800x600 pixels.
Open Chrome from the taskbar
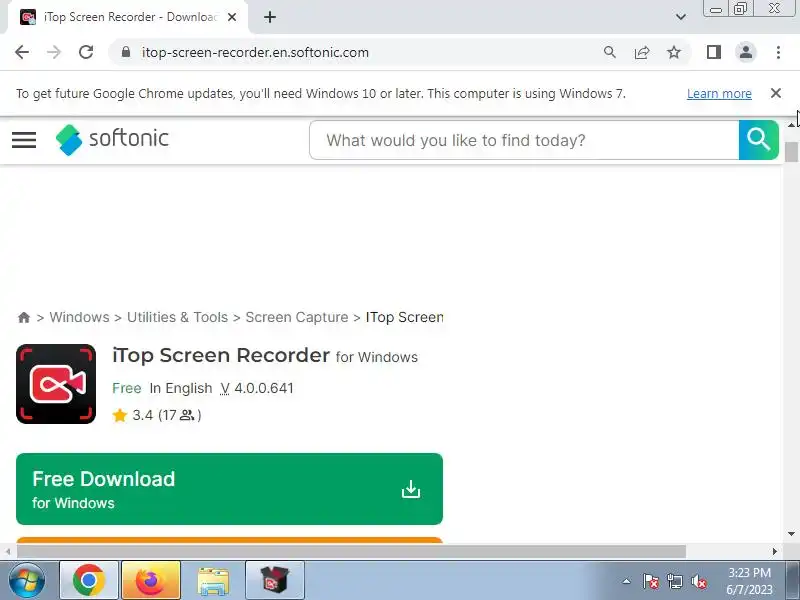(89, 581)
